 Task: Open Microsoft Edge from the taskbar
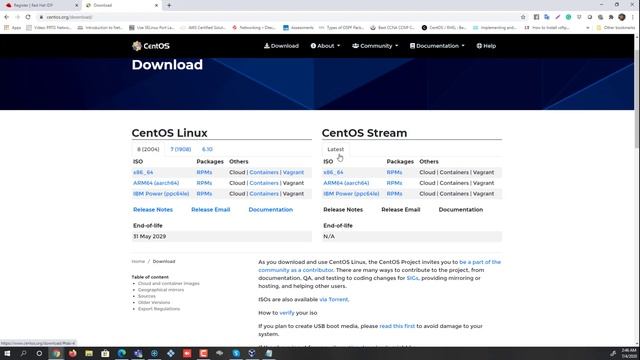(x=122, y=353)
